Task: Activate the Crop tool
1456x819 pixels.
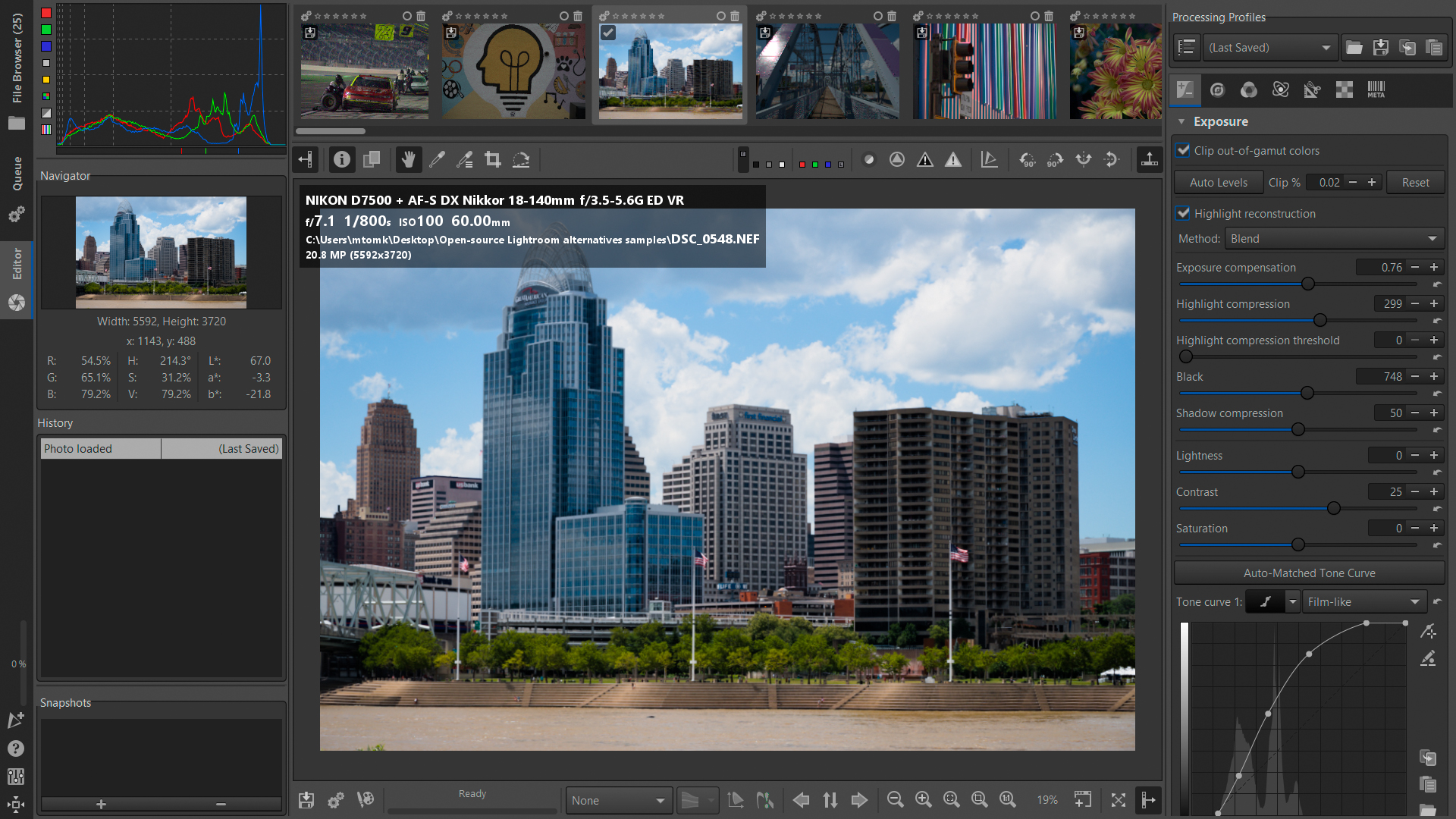Action: (494, 159)
